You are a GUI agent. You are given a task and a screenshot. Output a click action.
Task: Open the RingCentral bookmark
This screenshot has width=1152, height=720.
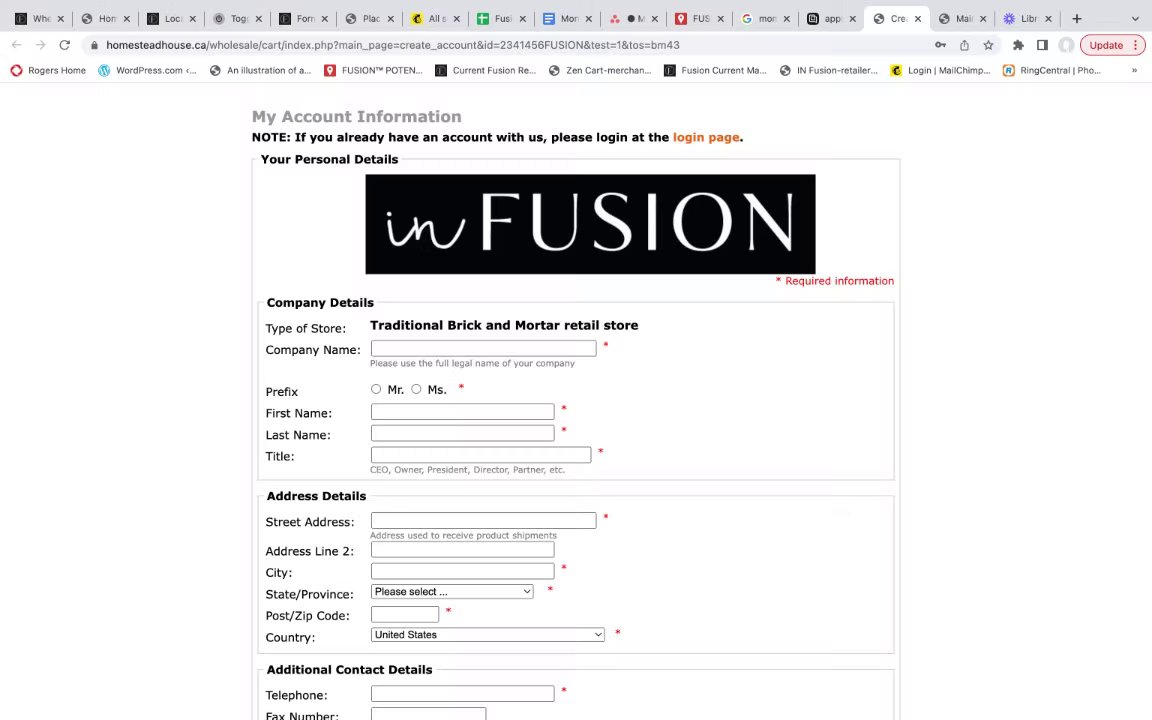point(1052,71)
